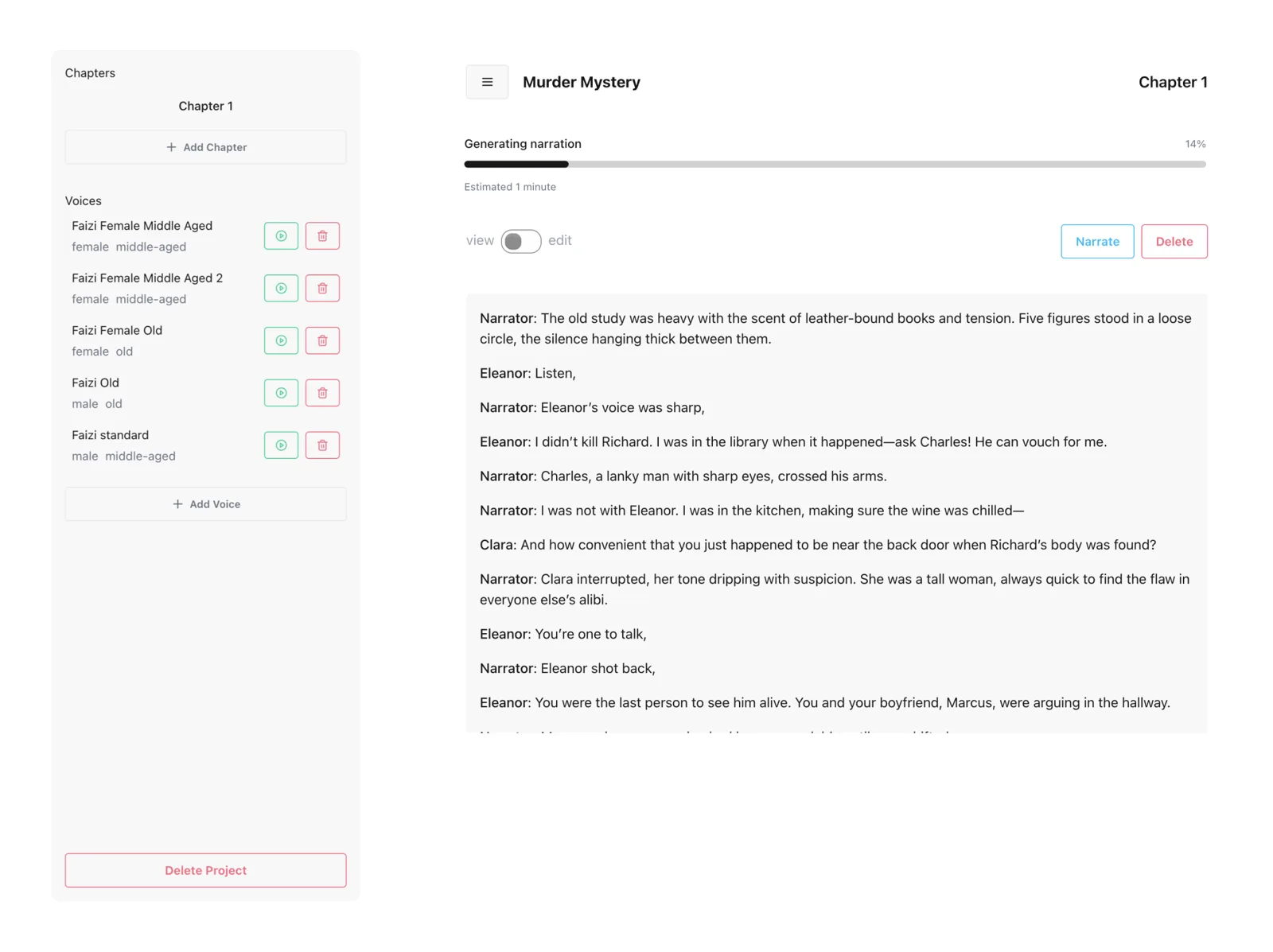Open the hamburger menu beside Murder Mystery
The height and width of the screenshot is (952, 1273).
[x=487, y=82]
